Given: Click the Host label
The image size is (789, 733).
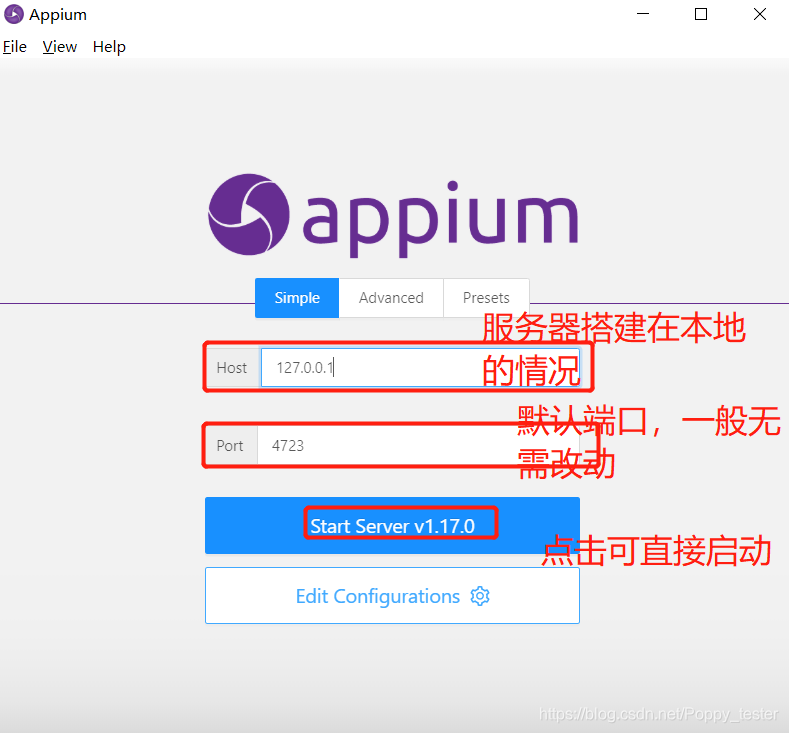Looking at the screenshot, I should click(232, 368).
